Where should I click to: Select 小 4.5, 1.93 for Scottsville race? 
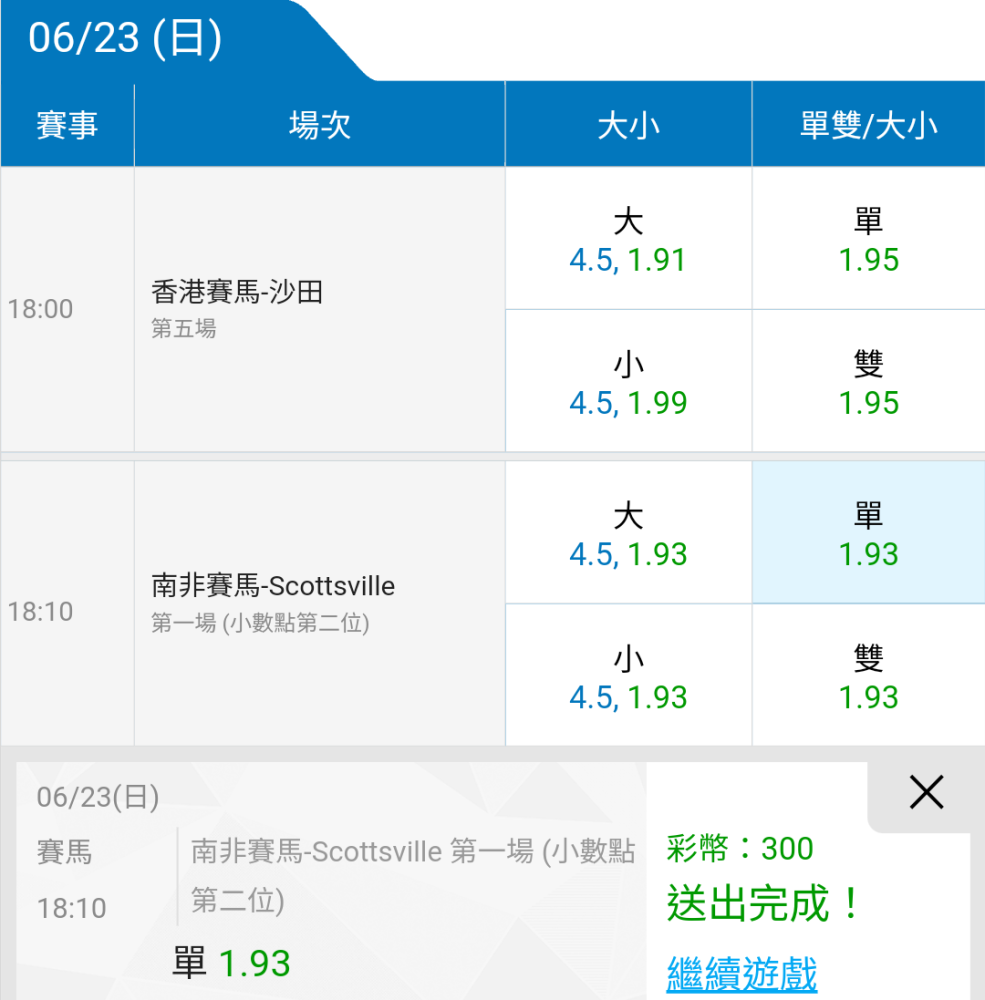tap(628, 677)
